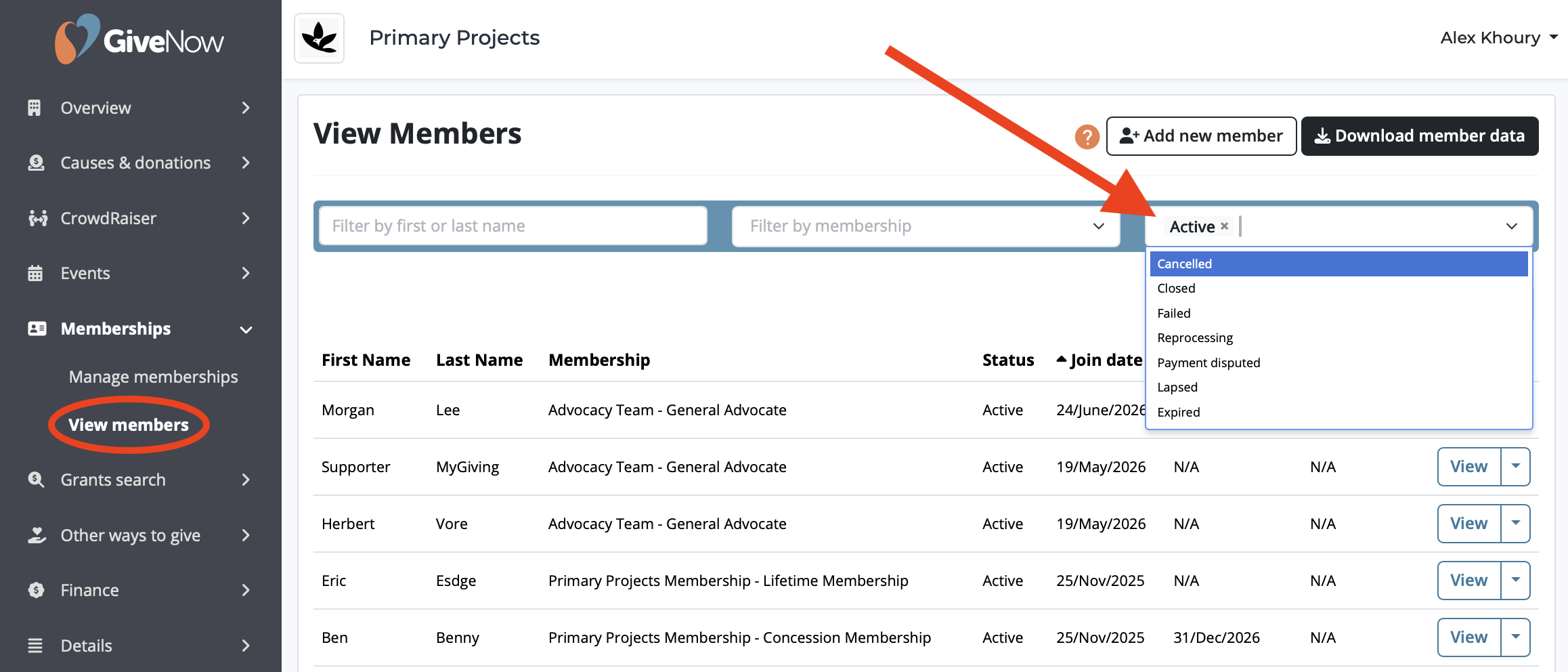Expand the Grants search chevron
This screenshot has height=672, width=1568.
point(246,480)
